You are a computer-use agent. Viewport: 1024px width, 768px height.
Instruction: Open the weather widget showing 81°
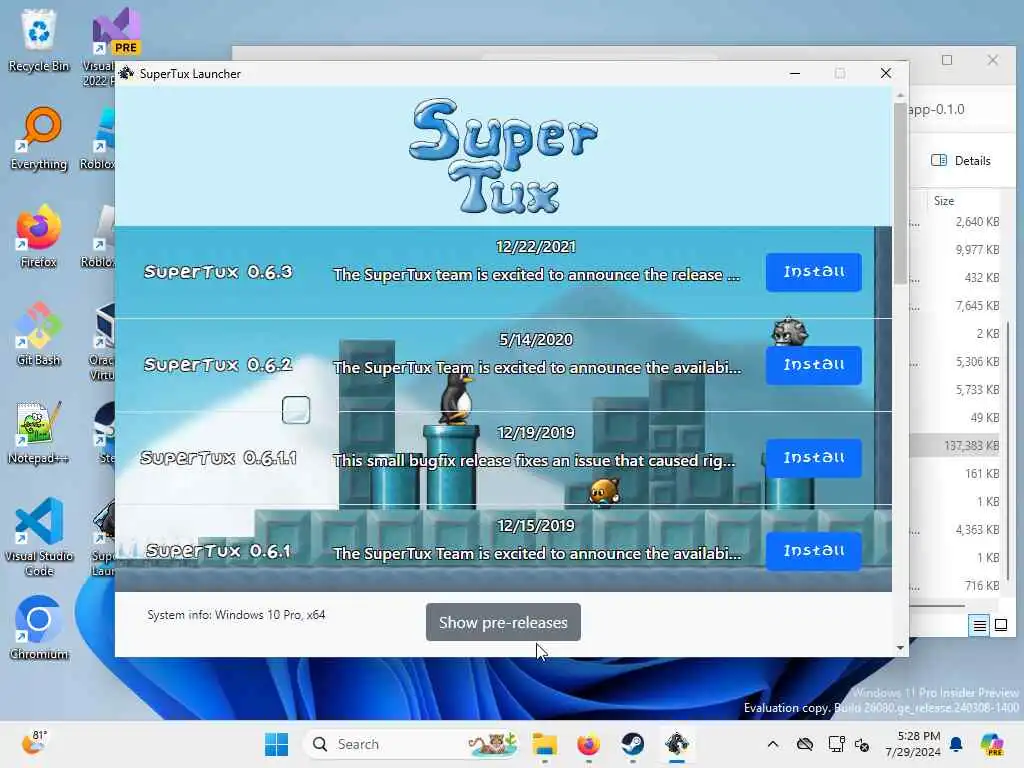pos(34,743)
